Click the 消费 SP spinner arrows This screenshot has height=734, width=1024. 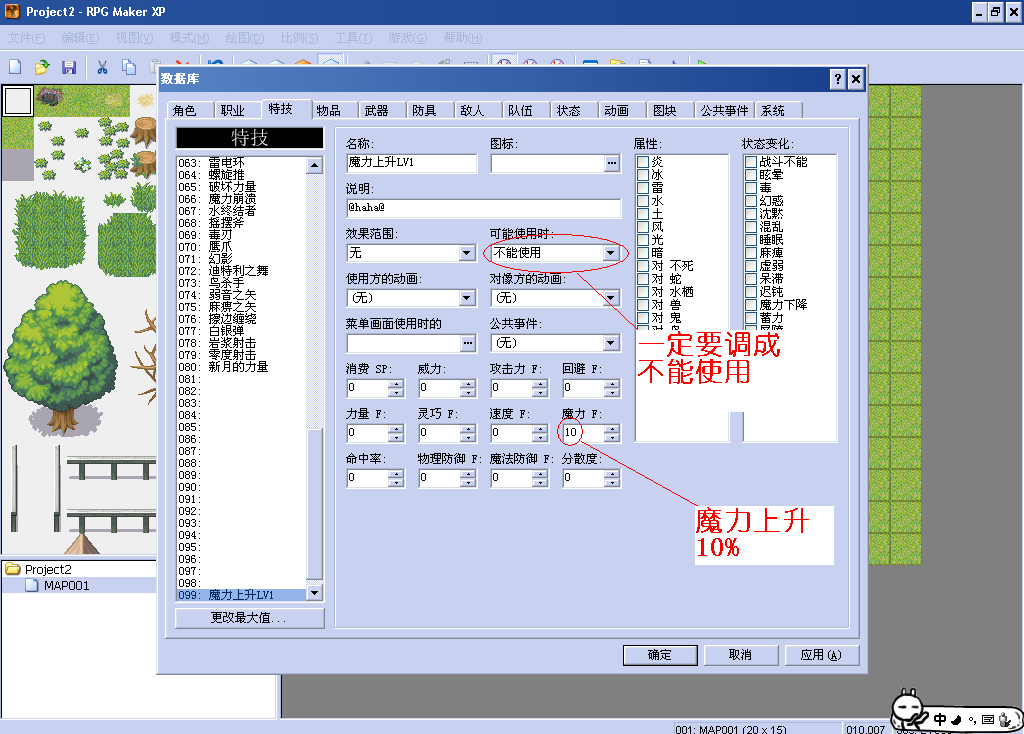coord(396,388)
